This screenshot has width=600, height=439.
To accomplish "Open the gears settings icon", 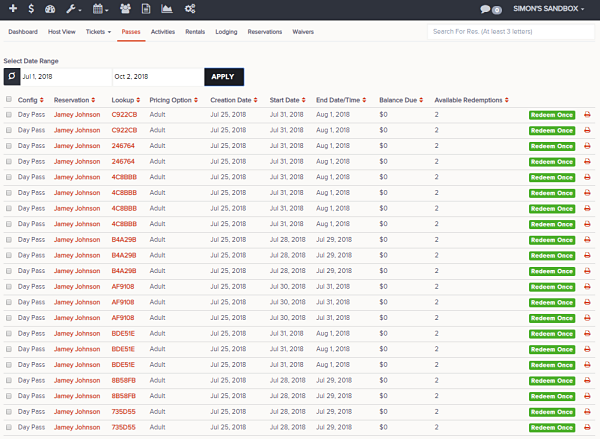I will [x=190, y=9].
